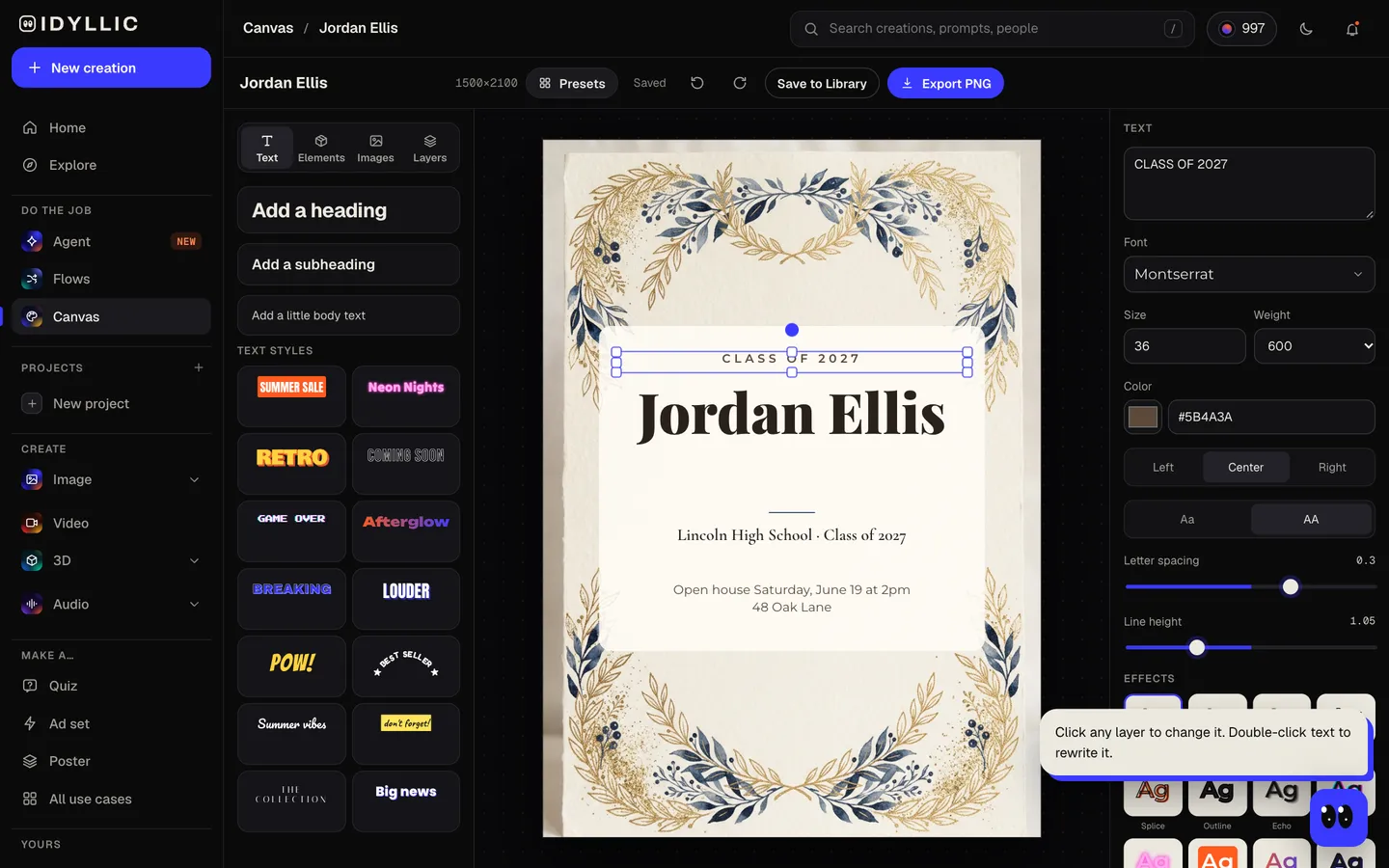Focus the search creations field
Viewport: 1389px width, 868px height.
pyautogui.click(x=992, y=29)
